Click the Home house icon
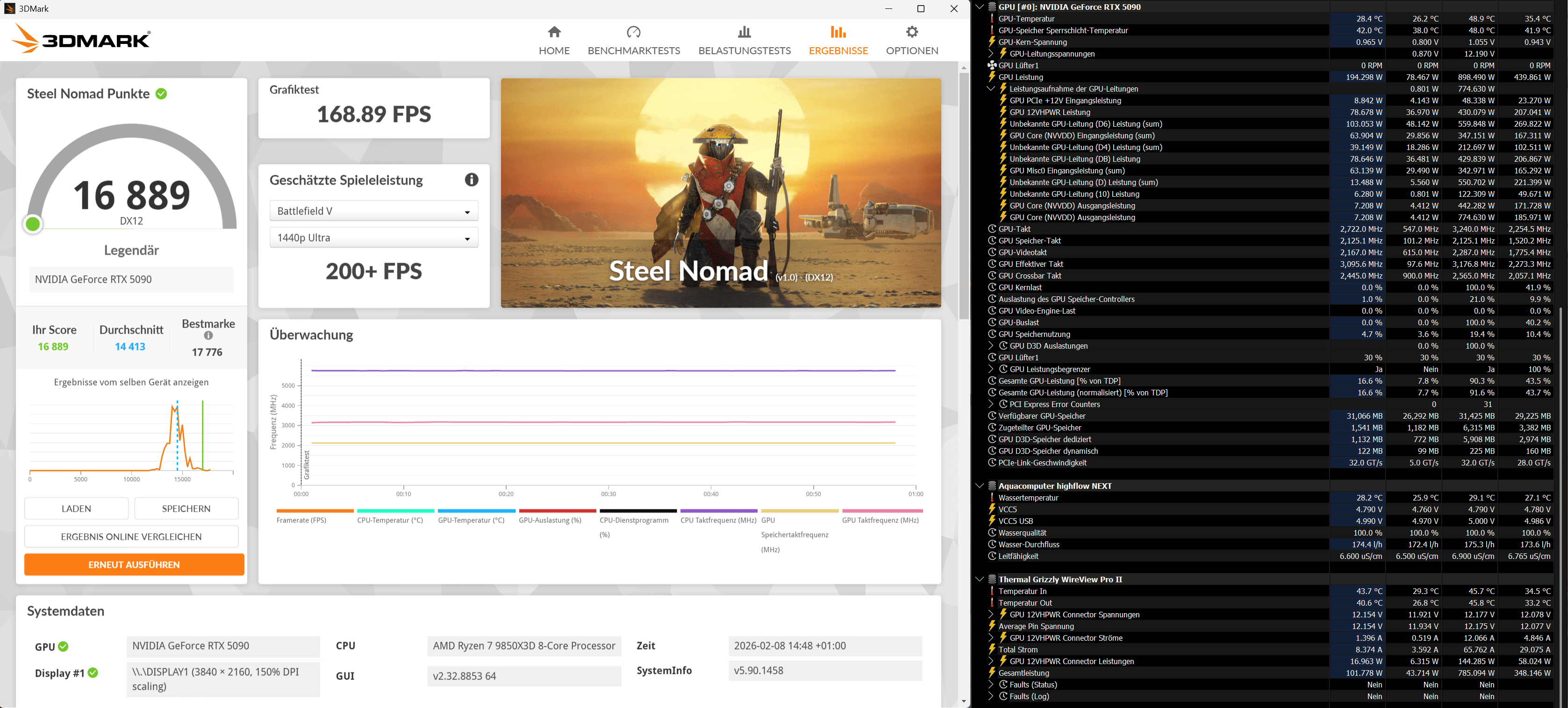This screenshot has width=1568, height=708. (x=554, y=32)
